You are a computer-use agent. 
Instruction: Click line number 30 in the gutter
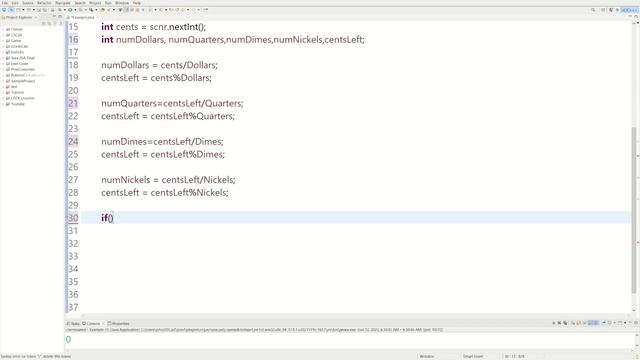[x=73, y=218]
